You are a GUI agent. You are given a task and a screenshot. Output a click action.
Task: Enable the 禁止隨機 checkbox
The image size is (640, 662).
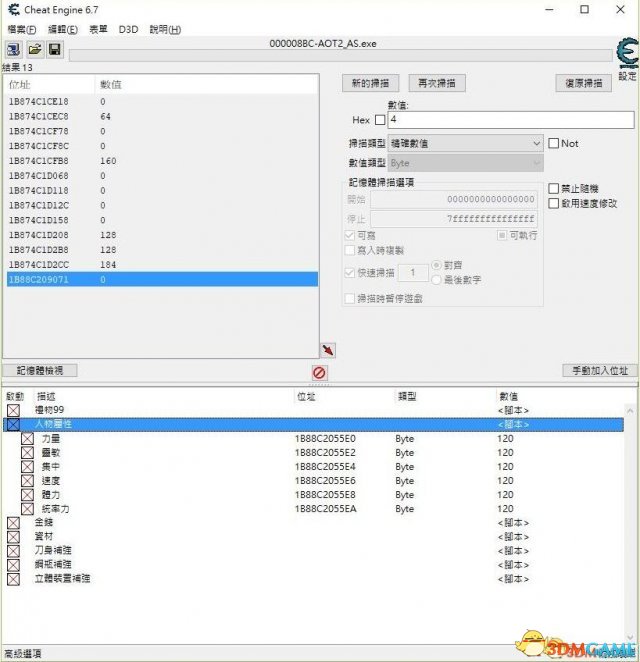click(x=553, y=188)
